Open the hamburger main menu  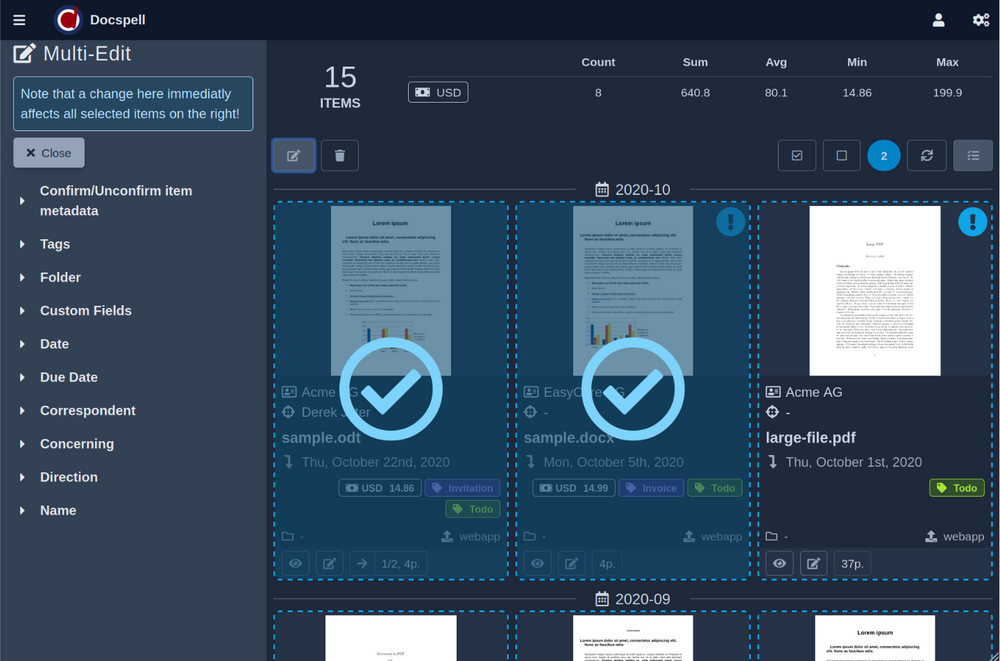coord(20,20)
